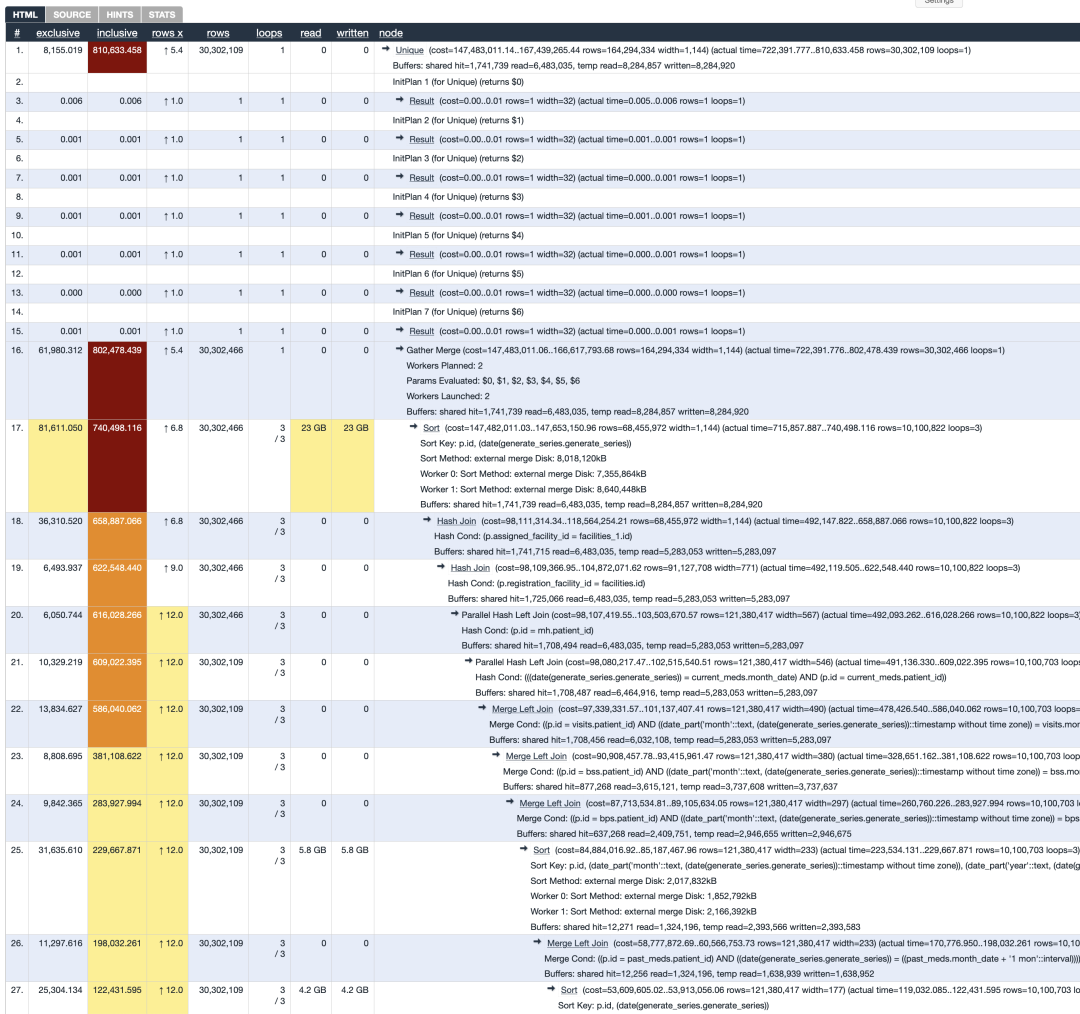This screenshot has width=1080, height=1014.
Task: Select inclusive time cell 740,498.116
Action: 117,466
